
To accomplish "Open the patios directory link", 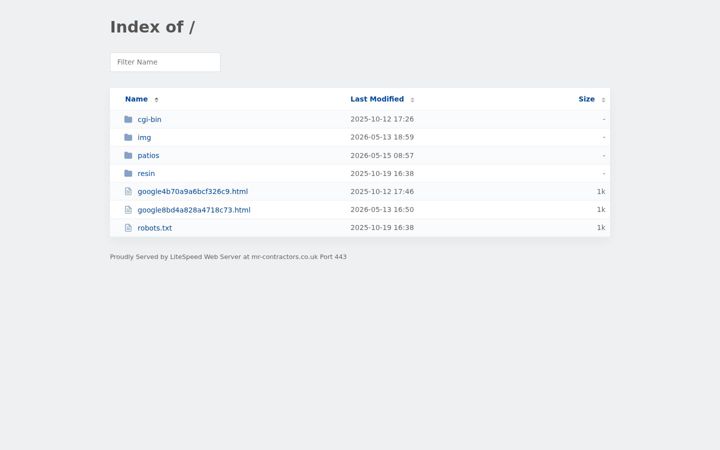I will point(148,155).
